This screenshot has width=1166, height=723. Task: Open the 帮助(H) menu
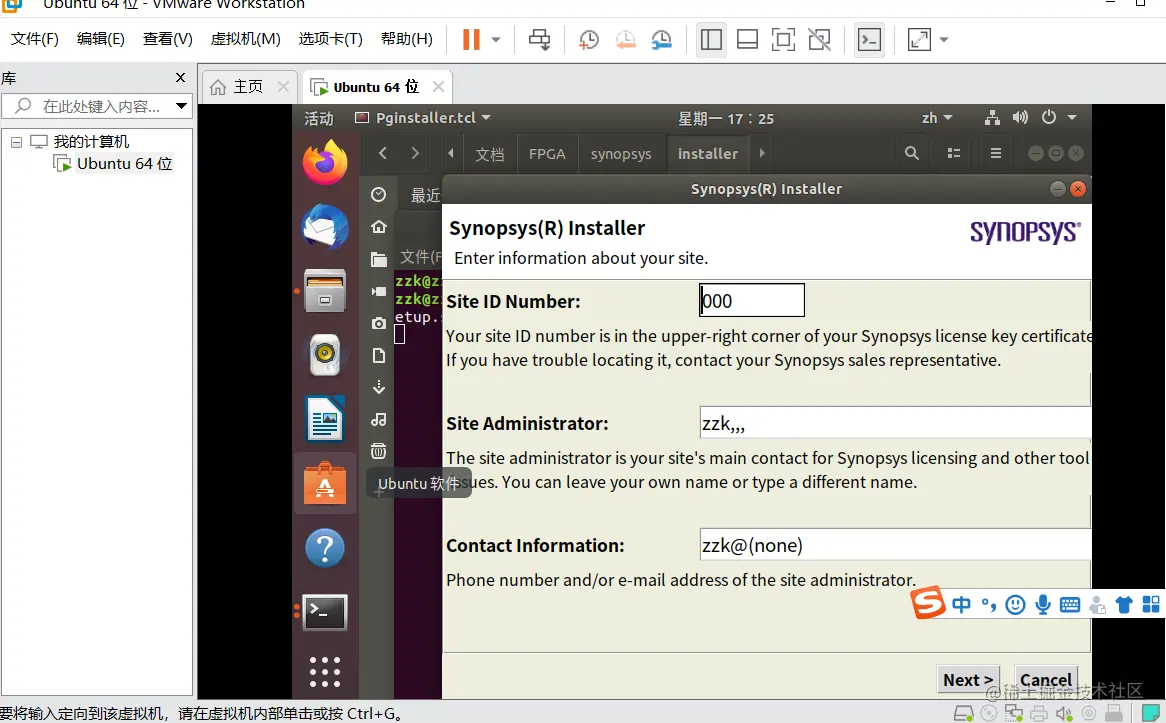406,39
